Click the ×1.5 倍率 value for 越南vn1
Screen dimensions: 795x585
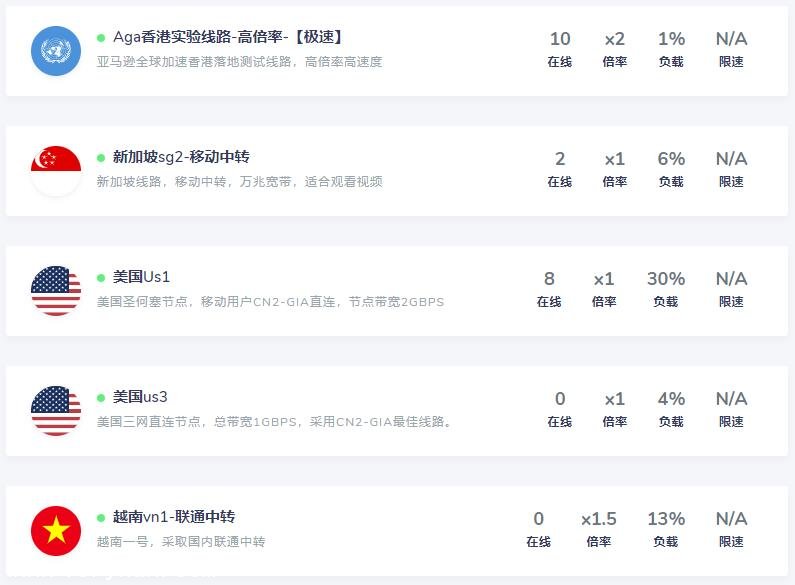click(599, 519)
